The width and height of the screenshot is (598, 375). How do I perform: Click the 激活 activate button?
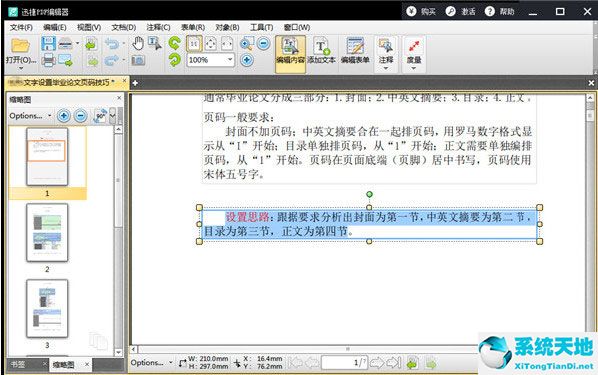click(x=461, y=11)
